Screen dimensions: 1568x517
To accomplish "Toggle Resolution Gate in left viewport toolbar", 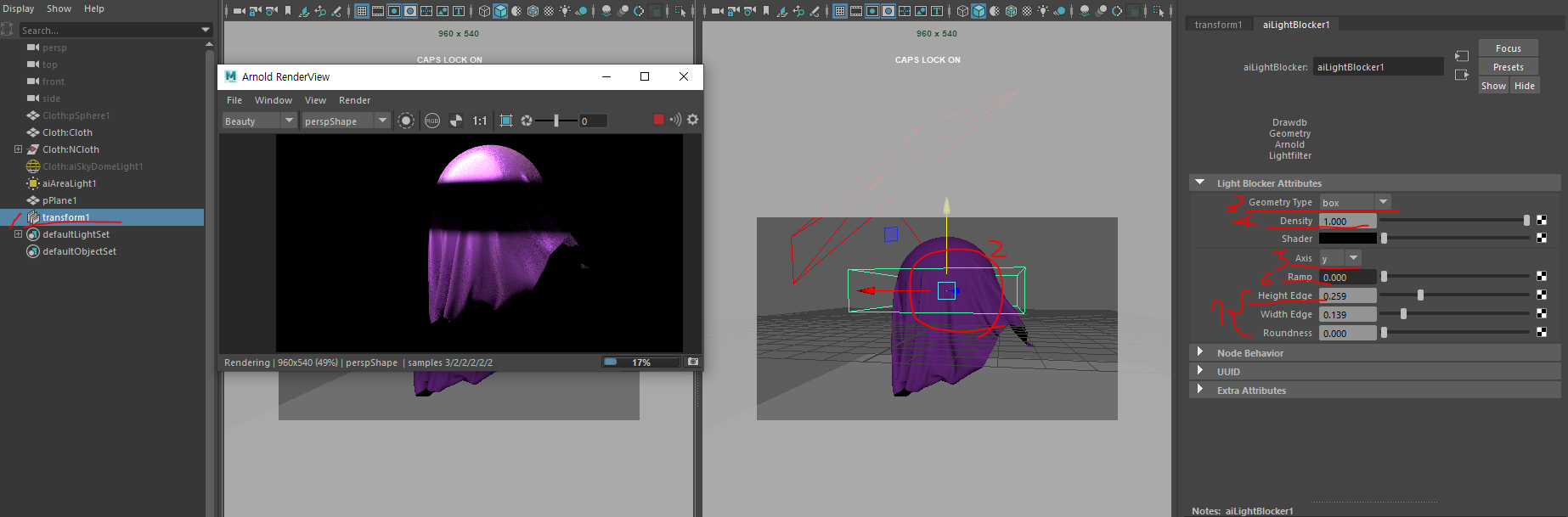I will 394,11.
